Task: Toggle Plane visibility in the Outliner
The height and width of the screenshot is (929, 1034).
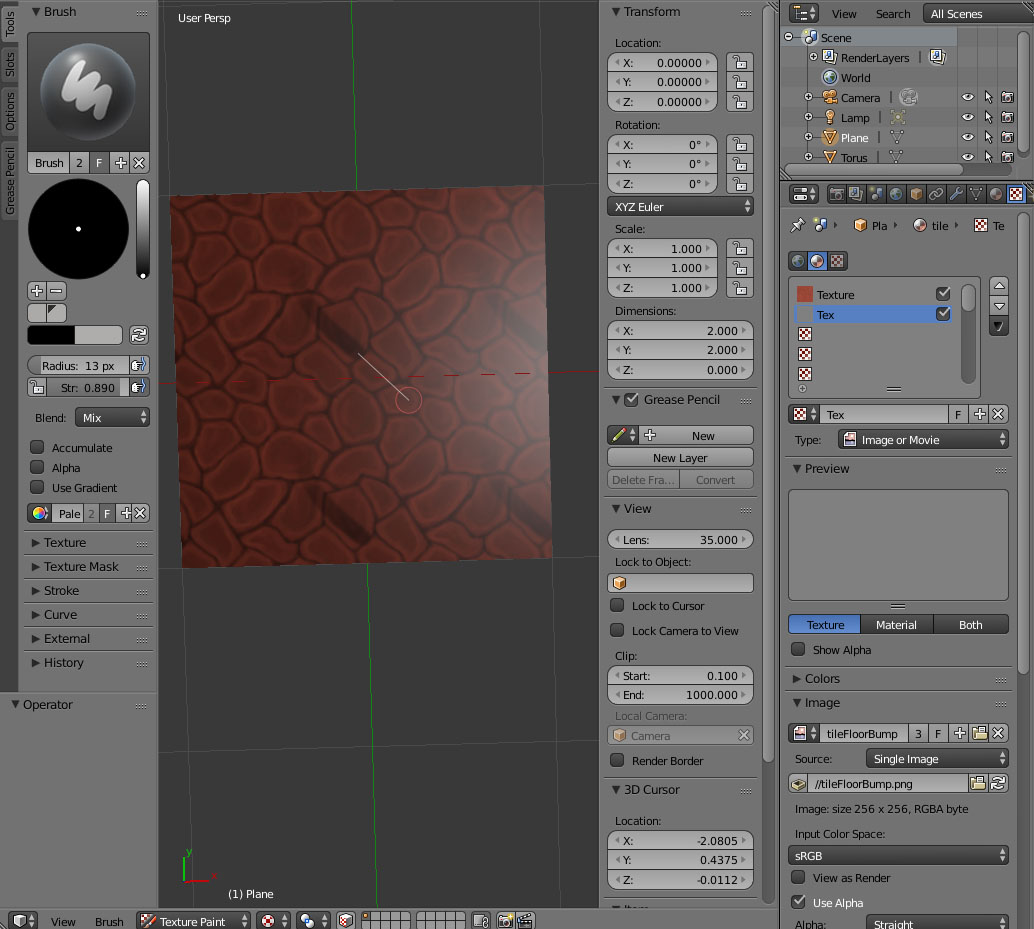Action: [x=966, y=137]
